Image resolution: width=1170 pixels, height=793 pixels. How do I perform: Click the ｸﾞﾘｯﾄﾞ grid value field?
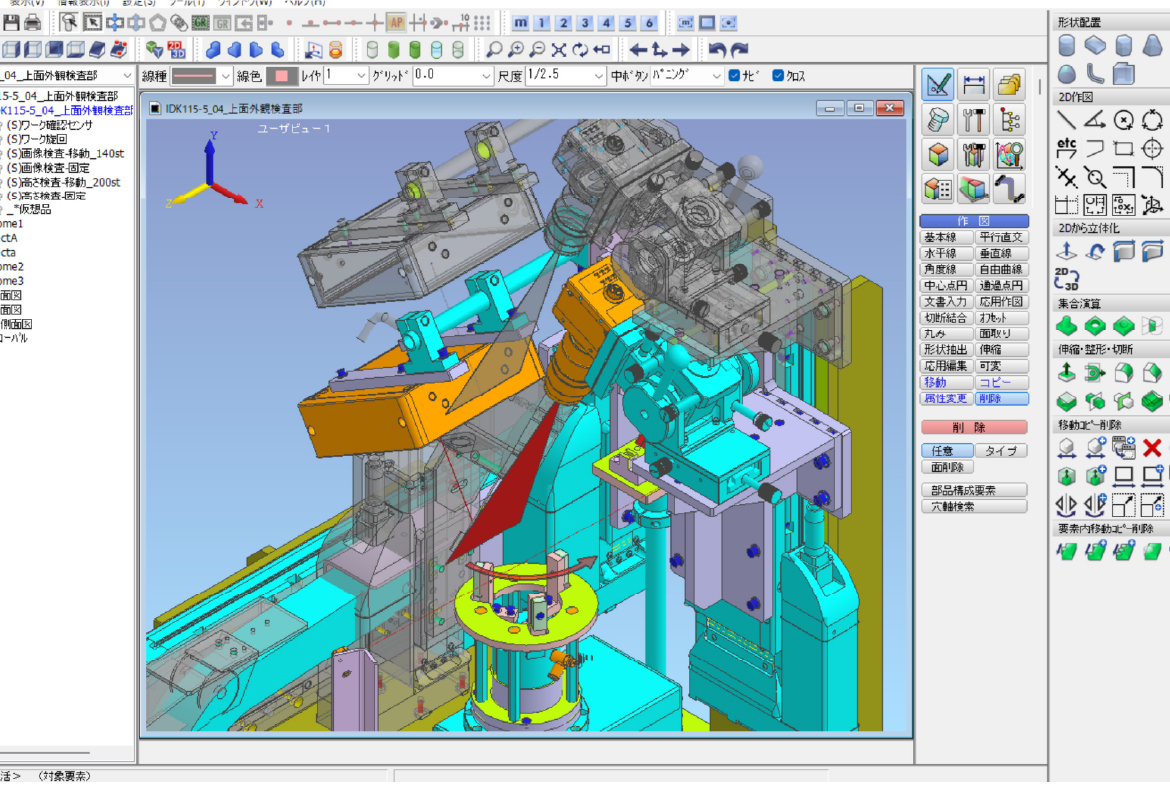pyautogui.click(x=446, y=76)
